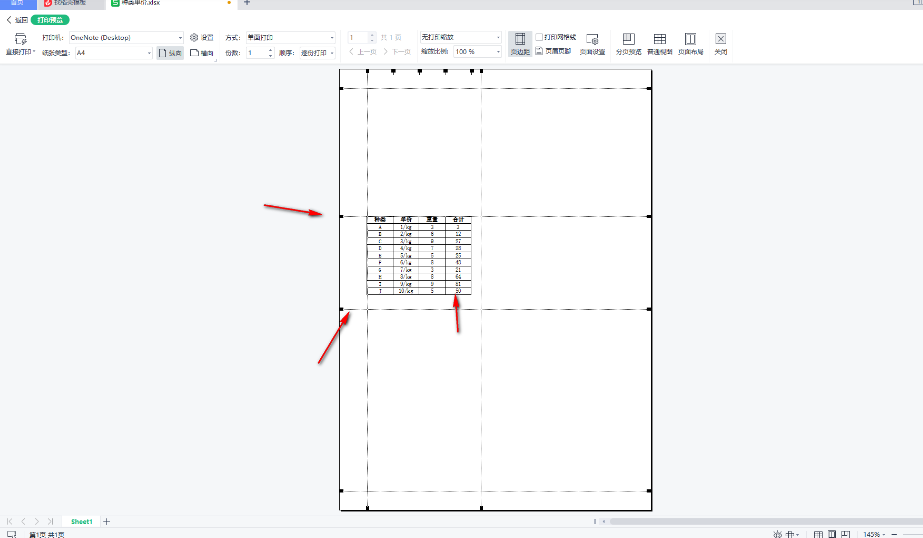Click the right margin handle at the page top
The image size is (923, 538).
click(482, 71)
